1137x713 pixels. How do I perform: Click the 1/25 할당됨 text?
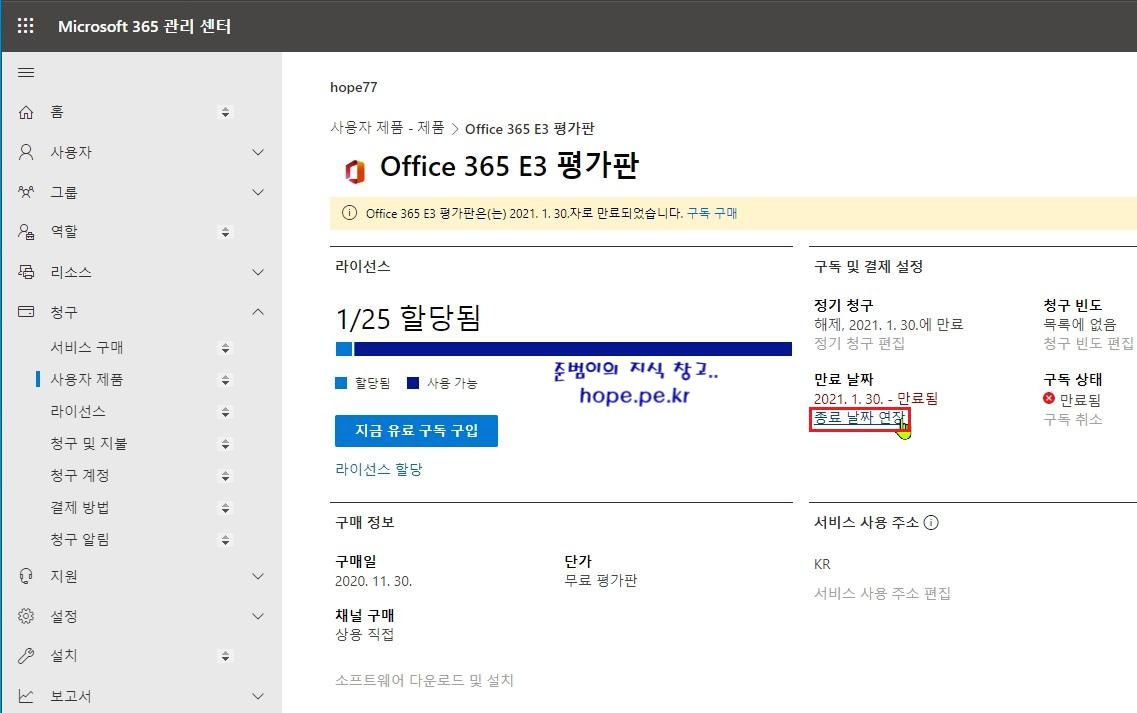pyautogui.click(x=408, y=318)
